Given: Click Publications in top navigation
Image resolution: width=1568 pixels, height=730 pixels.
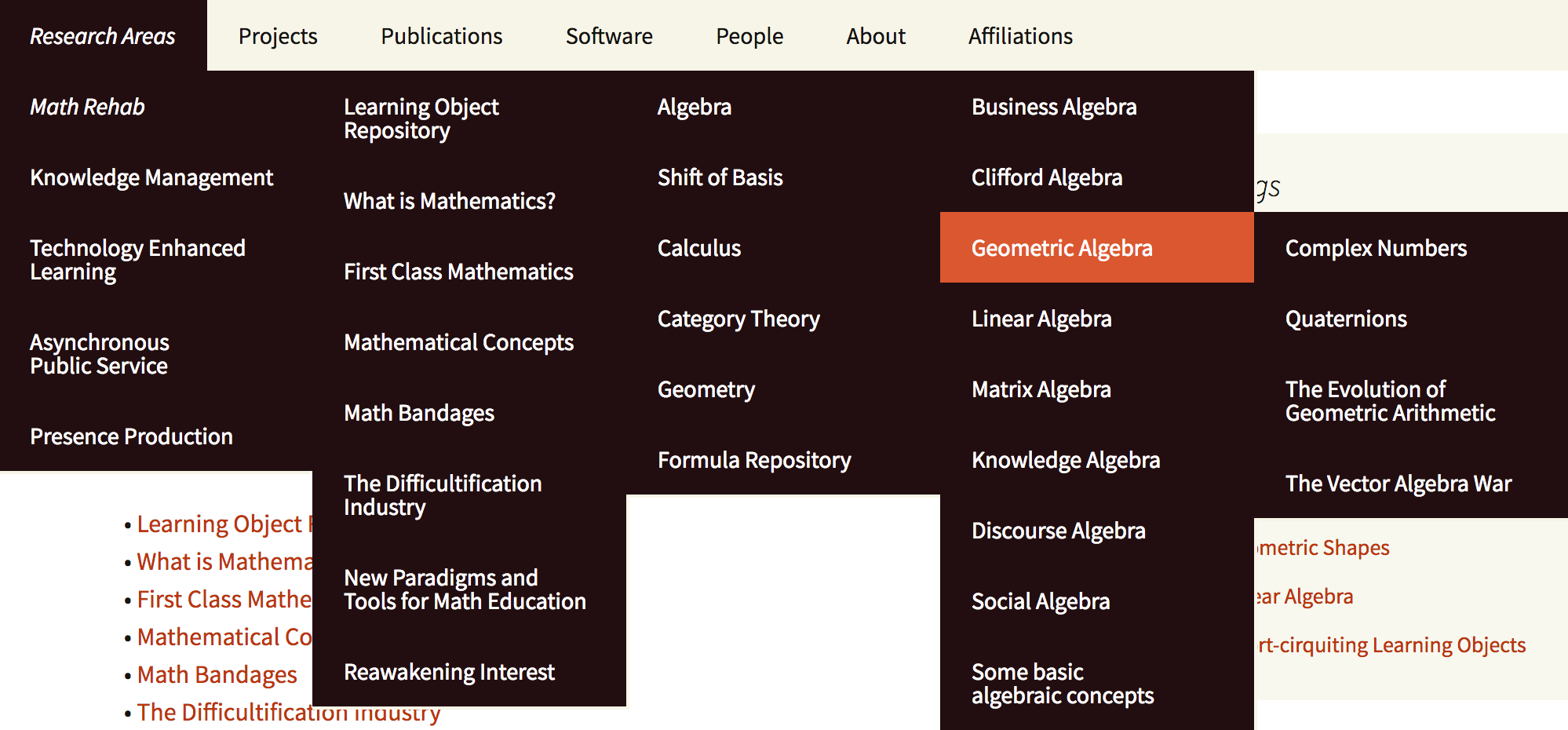Looking at the screenshot, I should (x=441, y=36).
